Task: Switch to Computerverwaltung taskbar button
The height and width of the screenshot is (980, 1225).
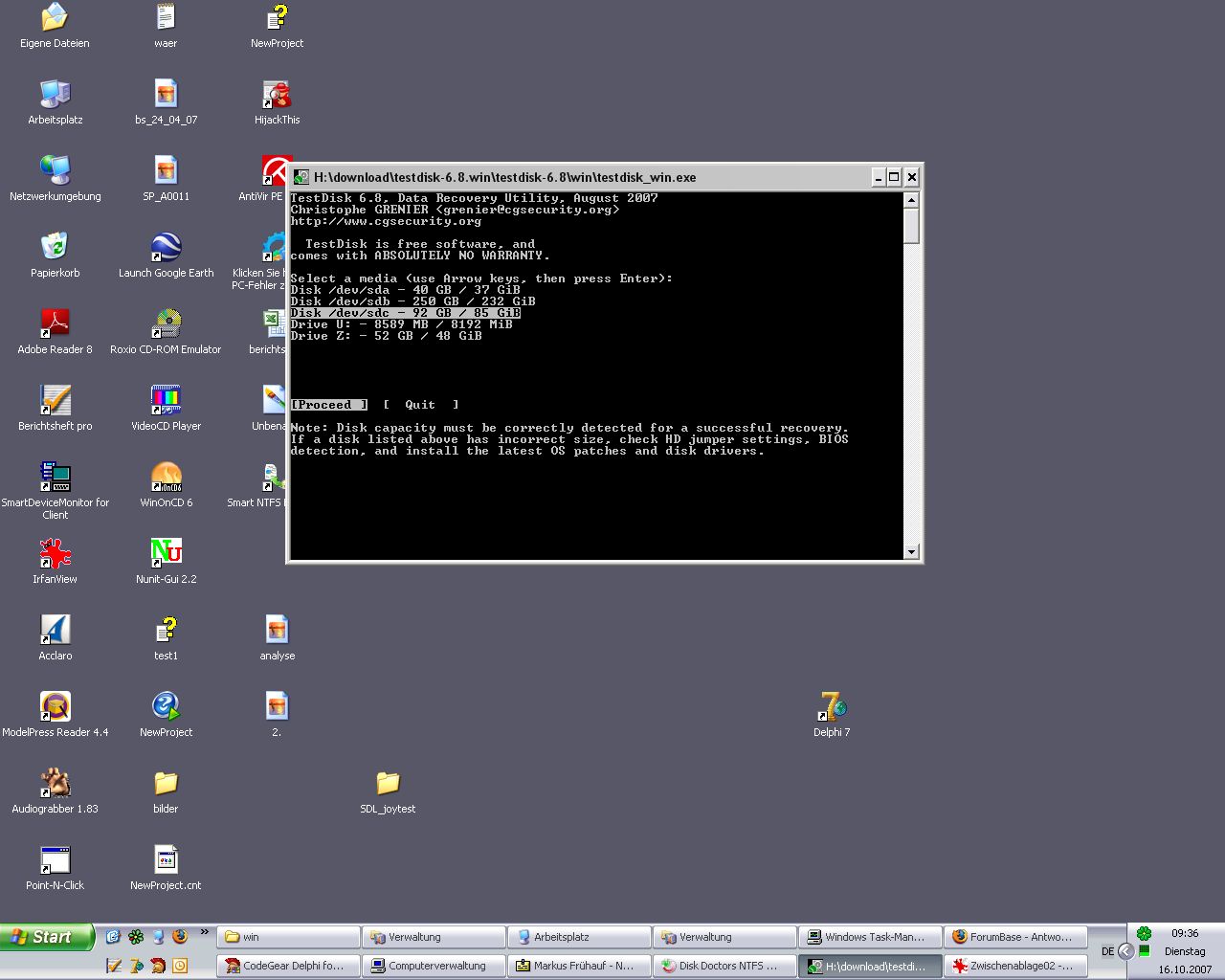Action: (x=434, y=966)
